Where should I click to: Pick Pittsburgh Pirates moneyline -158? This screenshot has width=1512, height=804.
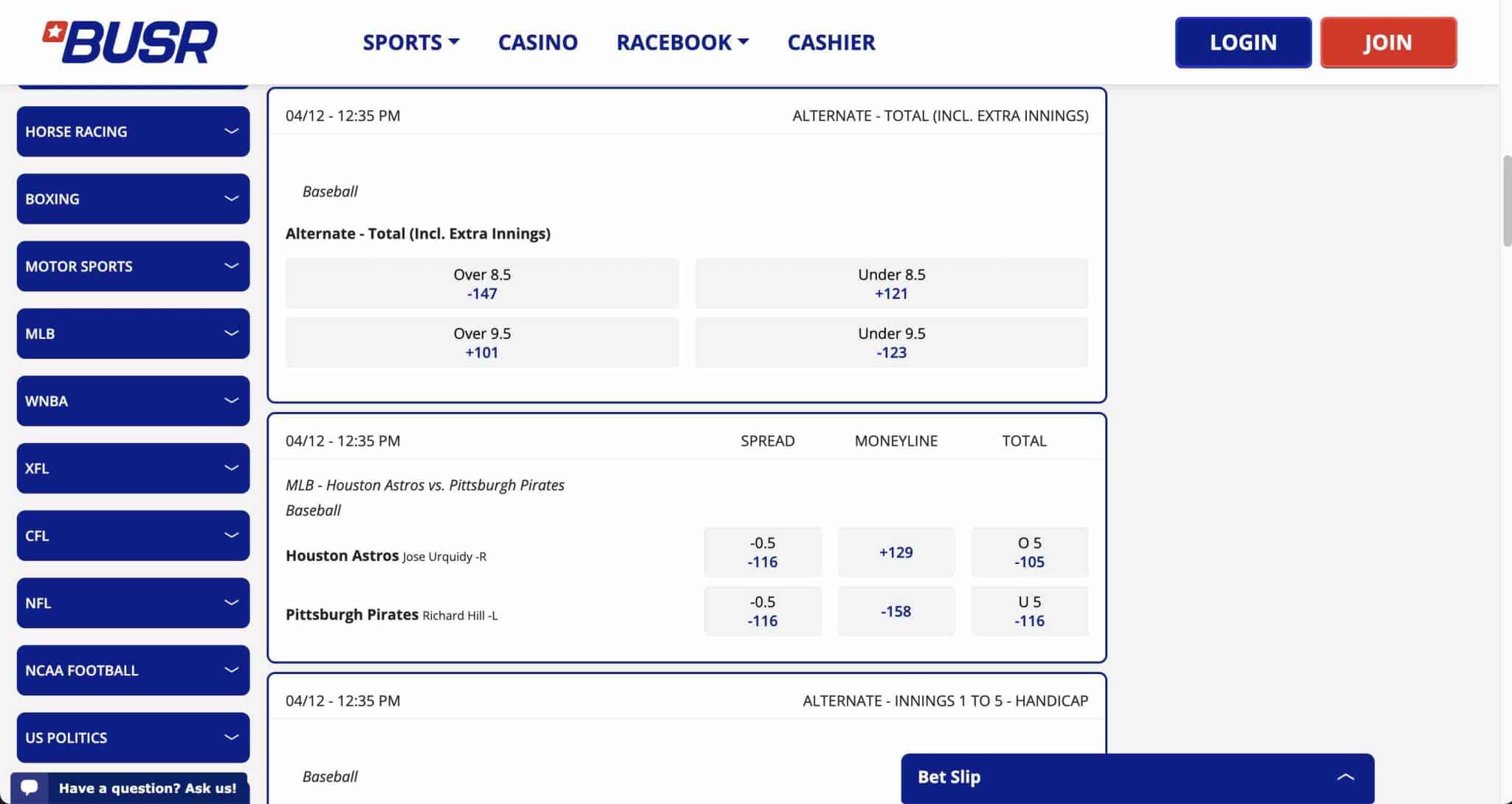(896, 611)
